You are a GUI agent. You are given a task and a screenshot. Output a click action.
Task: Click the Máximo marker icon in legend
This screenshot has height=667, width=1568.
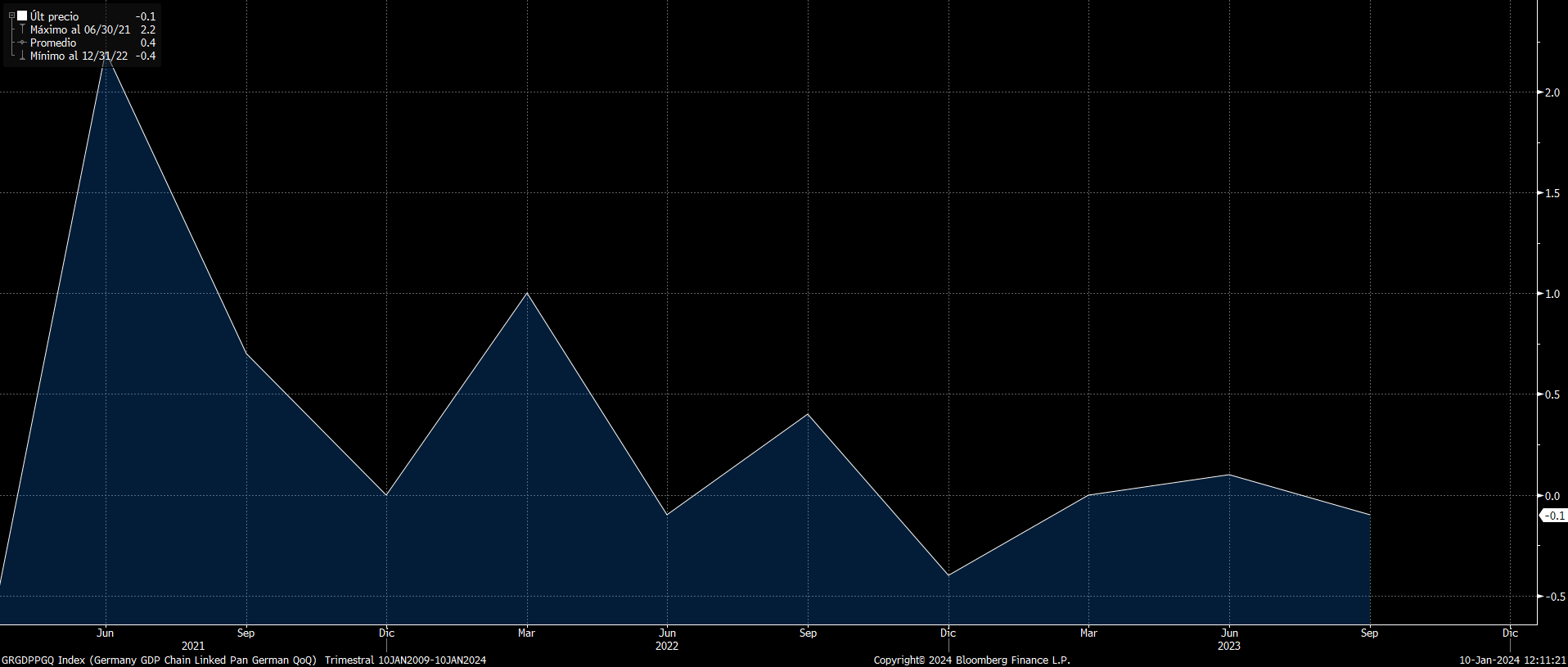[22, 29]
